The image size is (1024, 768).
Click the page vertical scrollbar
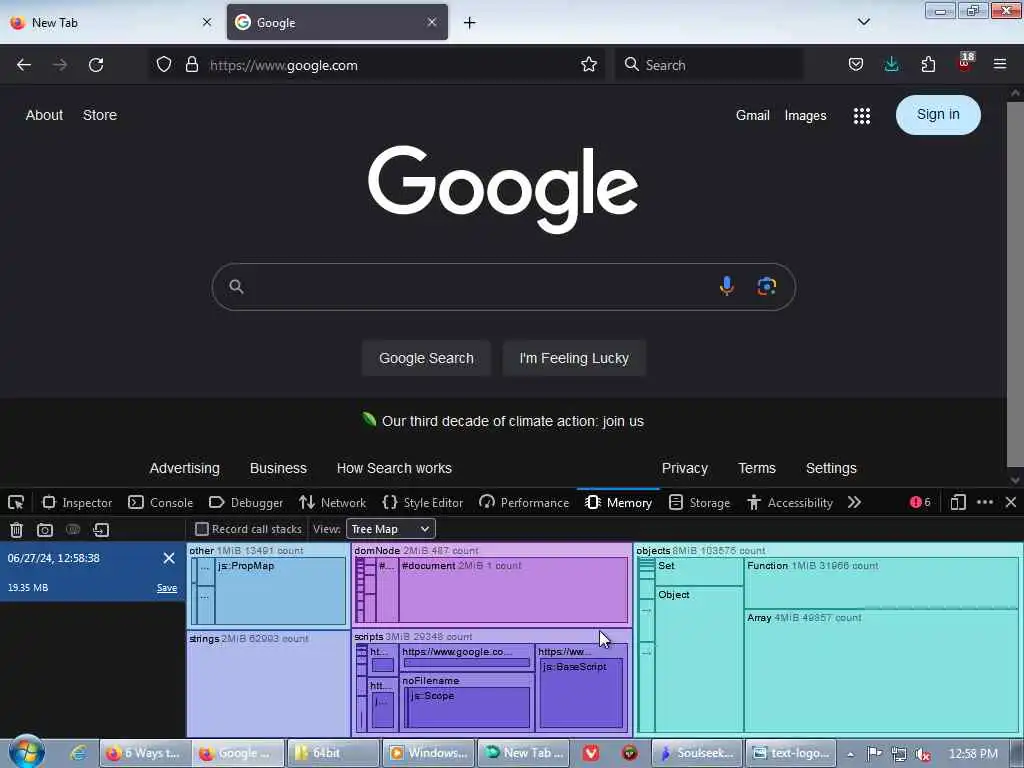(x=1014, y=284)
